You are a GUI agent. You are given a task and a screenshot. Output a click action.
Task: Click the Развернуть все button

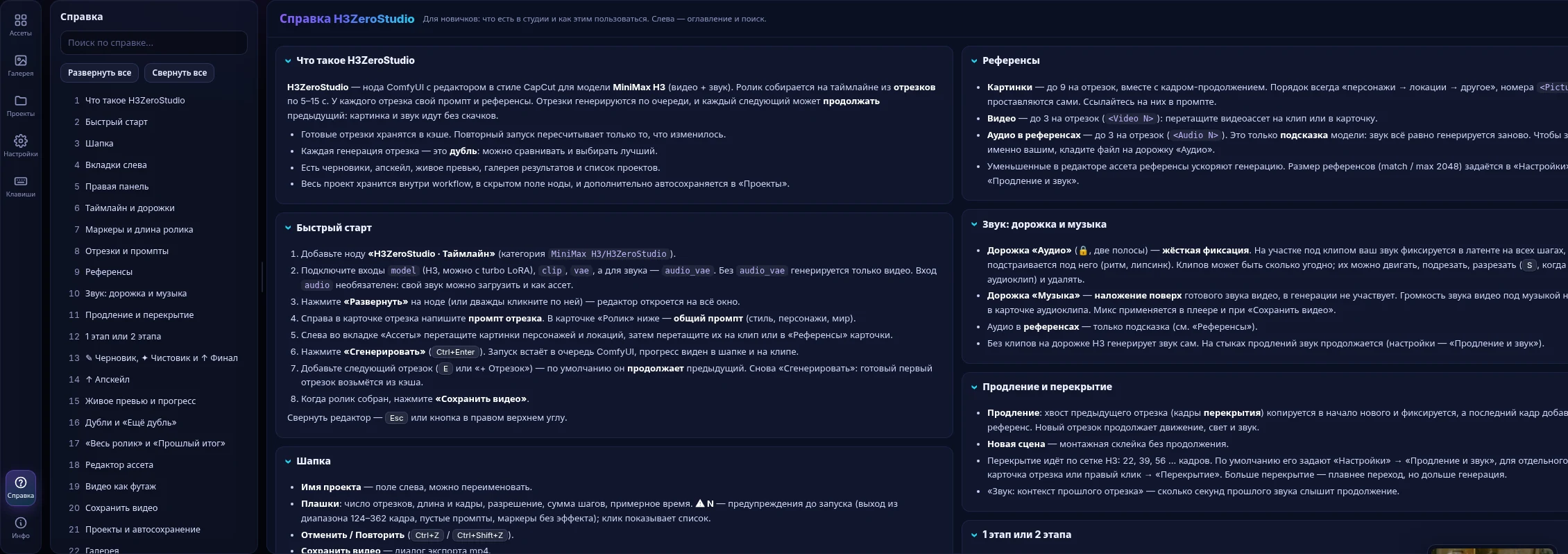coord(99,73)
